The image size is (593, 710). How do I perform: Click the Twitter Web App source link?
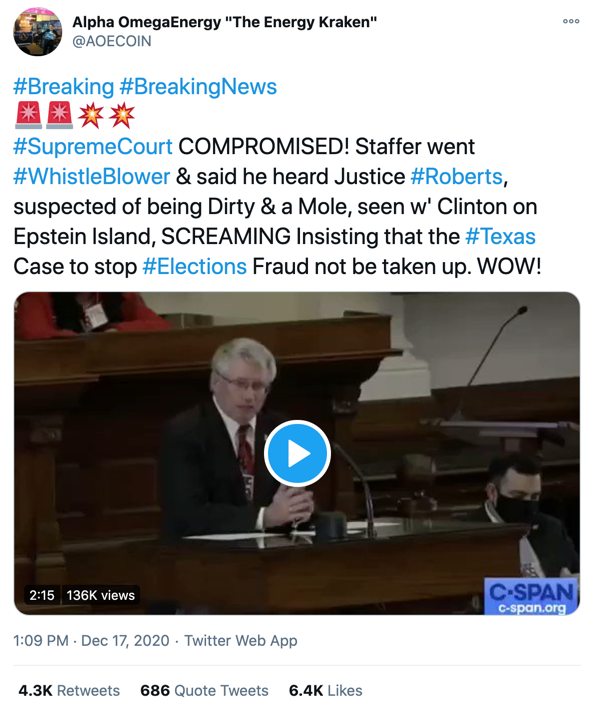(x=241, y=640)
